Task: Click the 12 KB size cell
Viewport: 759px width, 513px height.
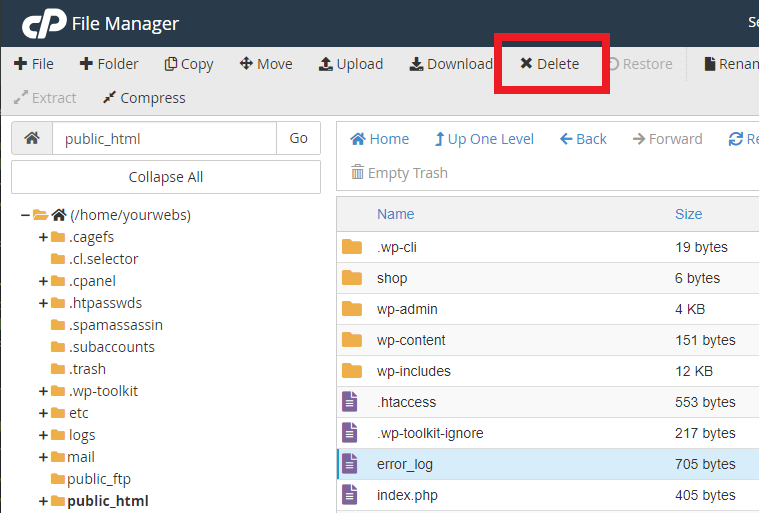Action: point(694,371)
